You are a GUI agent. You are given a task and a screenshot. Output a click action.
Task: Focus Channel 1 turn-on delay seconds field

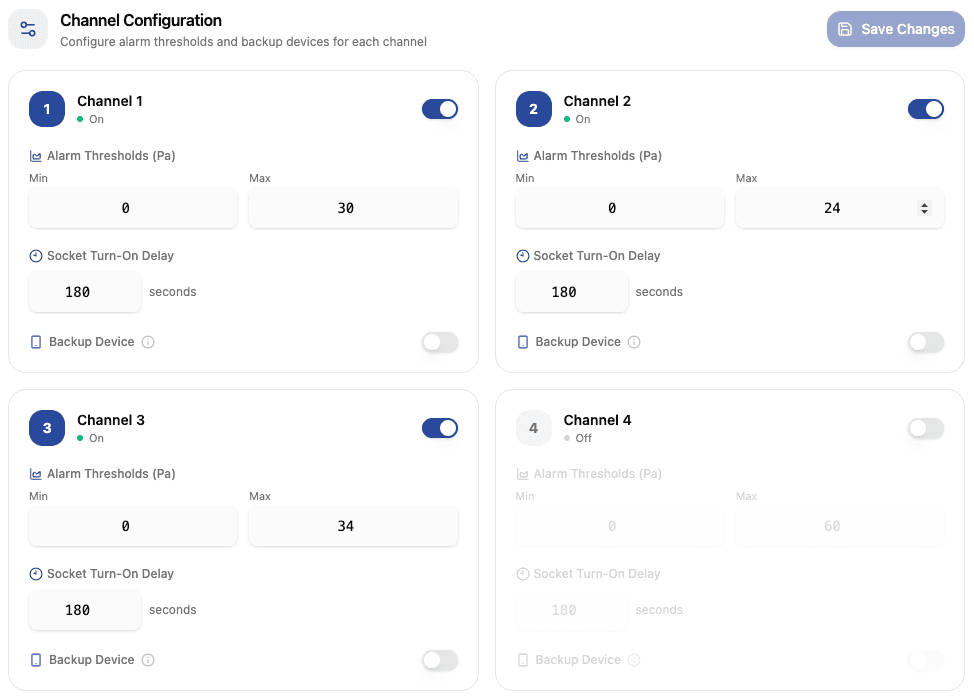click(85, 292)
